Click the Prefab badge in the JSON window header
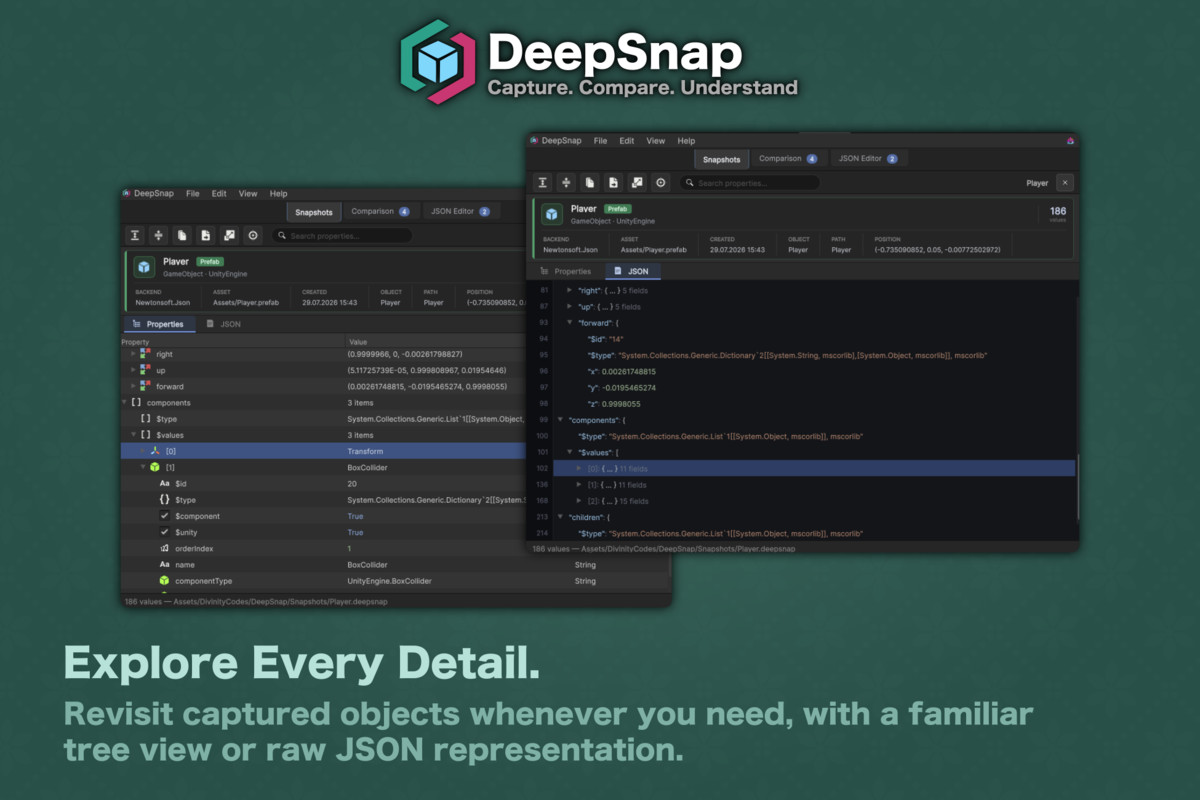The height and width of the screenshot is (800, 1200). (x=616, y=209)
